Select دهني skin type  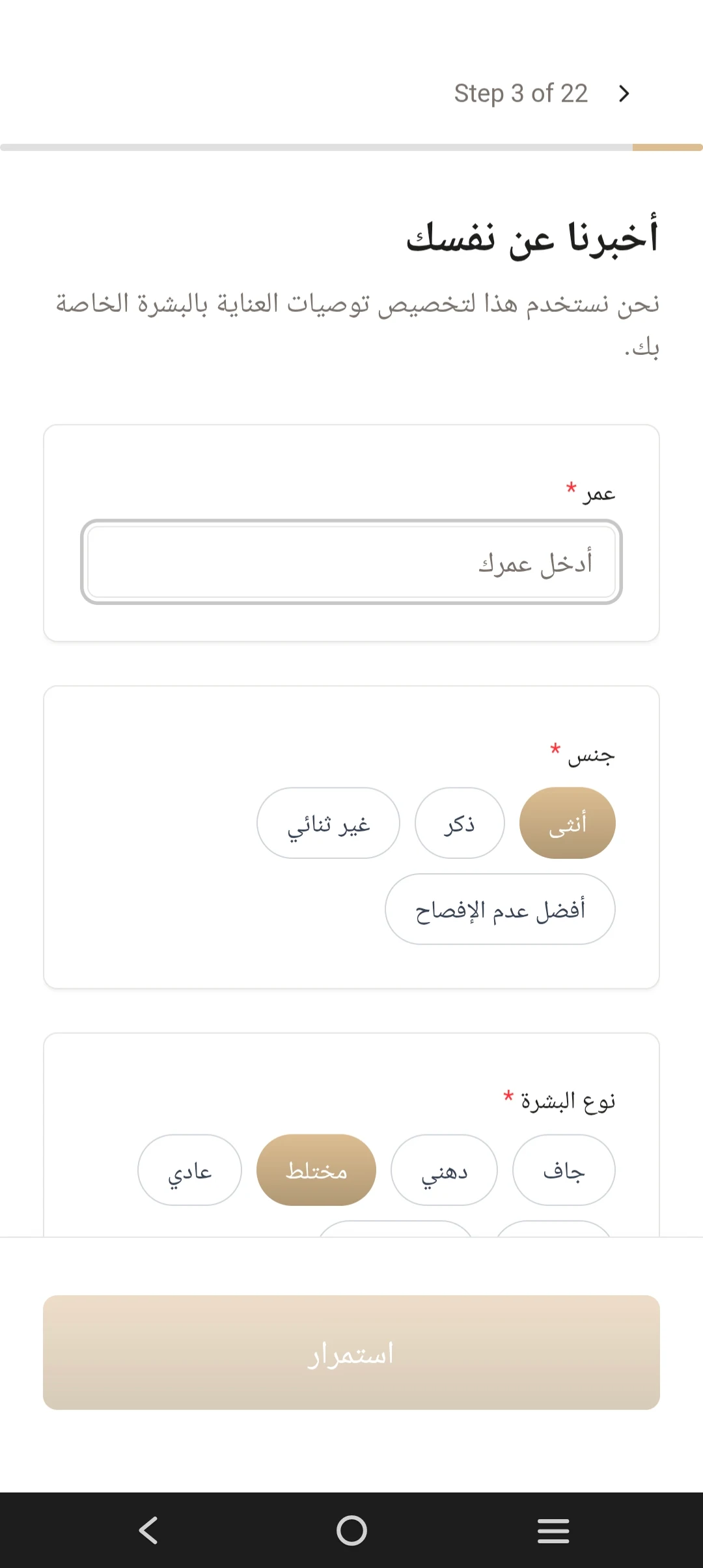pyautogui.click(x=444, y=1170)
